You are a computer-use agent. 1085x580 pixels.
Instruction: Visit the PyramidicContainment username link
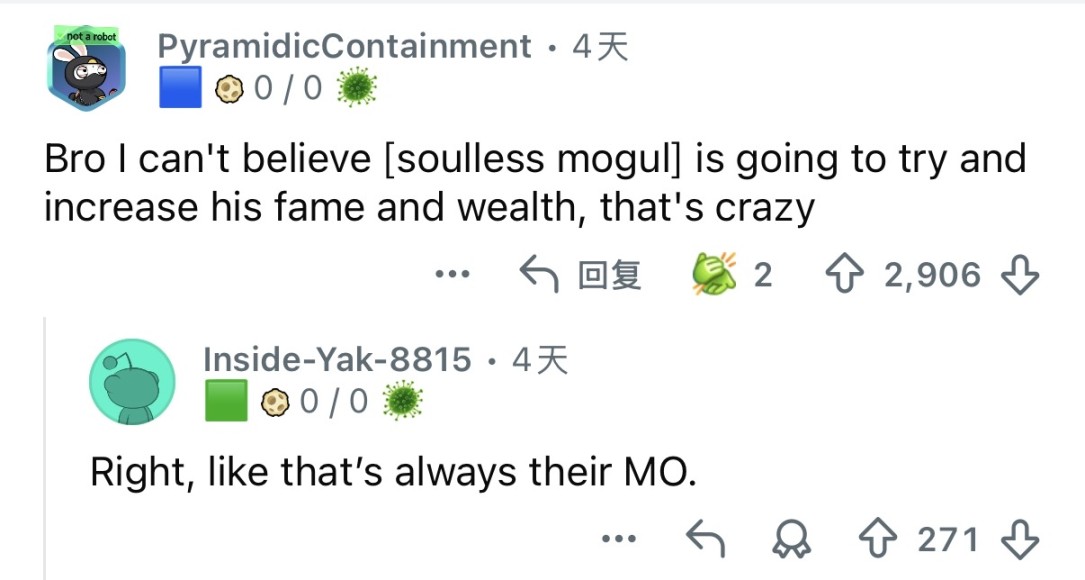pyautogui.click(x=344, y=46)
